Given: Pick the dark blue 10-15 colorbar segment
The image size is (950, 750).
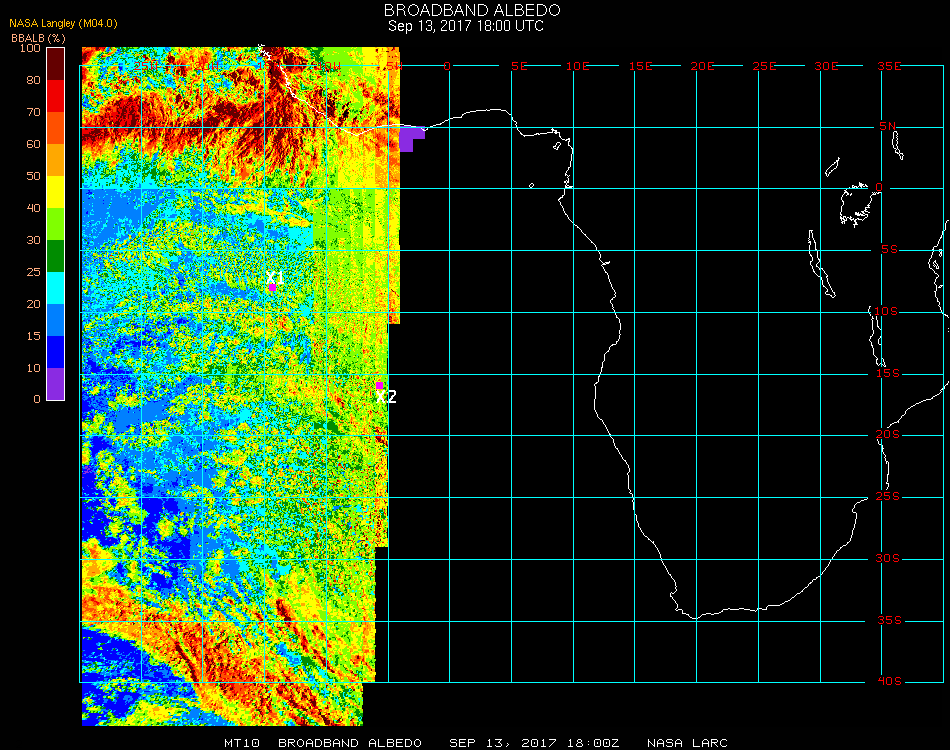Looking at the screenshot, I should pyautogui.click(x=56, y=352).
